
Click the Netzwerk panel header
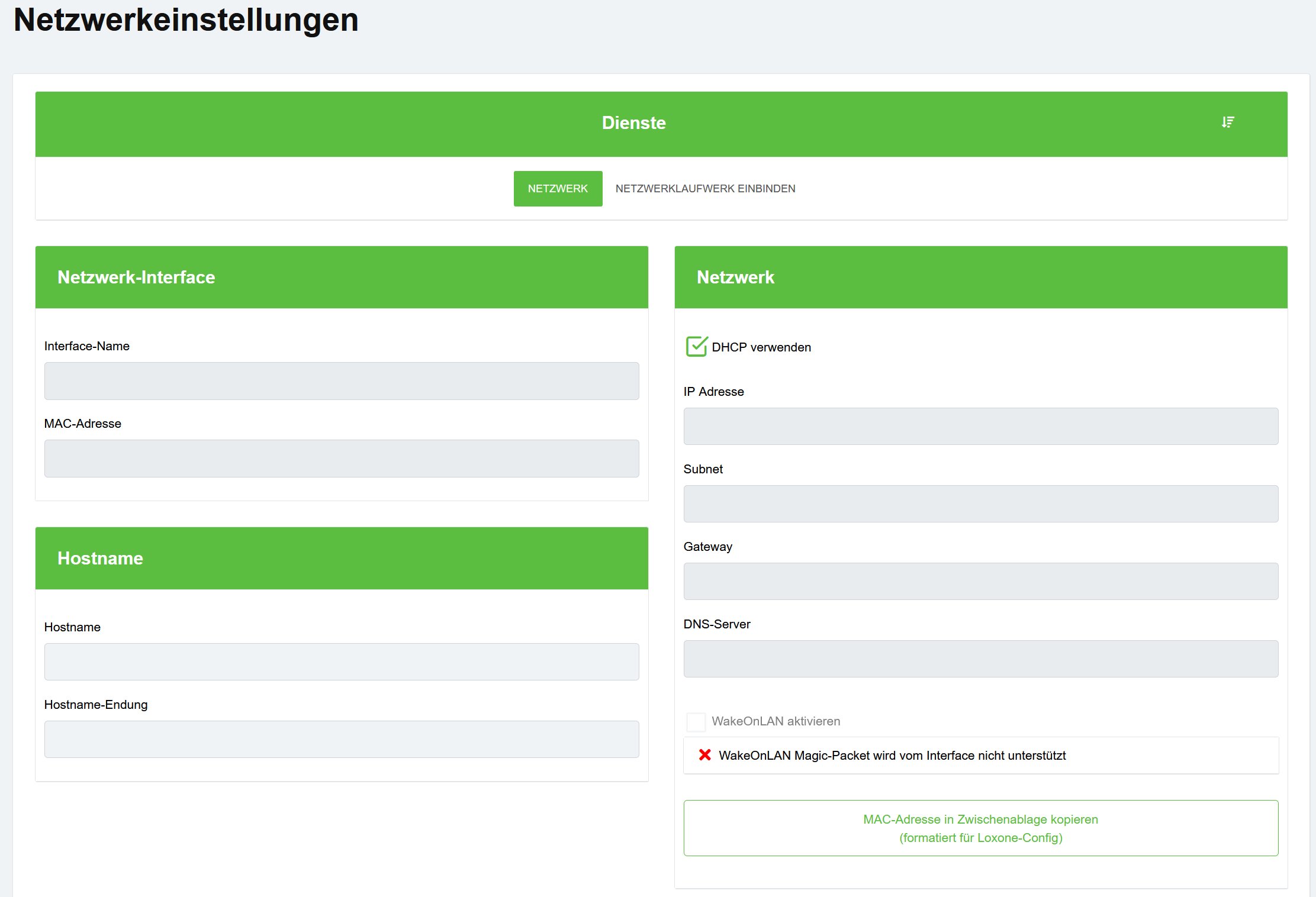tap(735, 278)
